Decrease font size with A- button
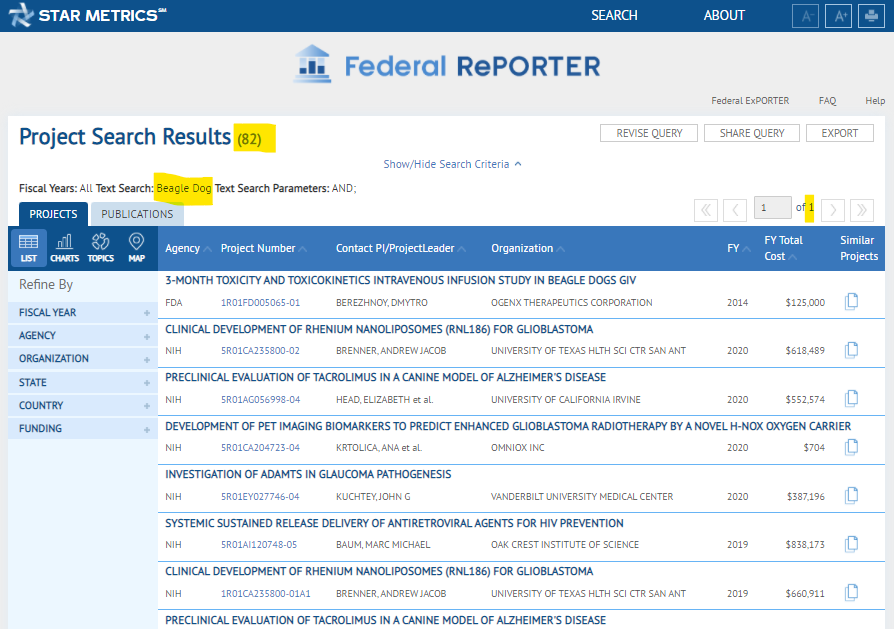This screenshot has width=894, height=629. pos(805,16)
